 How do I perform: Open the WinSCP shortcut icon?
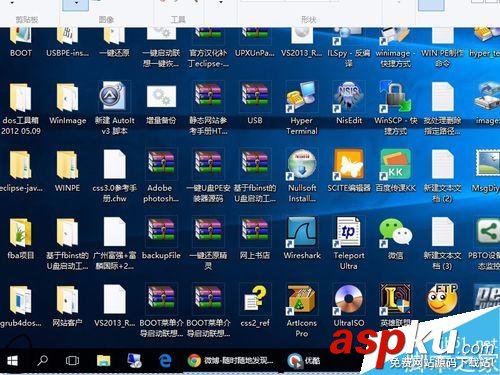click(x=395, y=97)
